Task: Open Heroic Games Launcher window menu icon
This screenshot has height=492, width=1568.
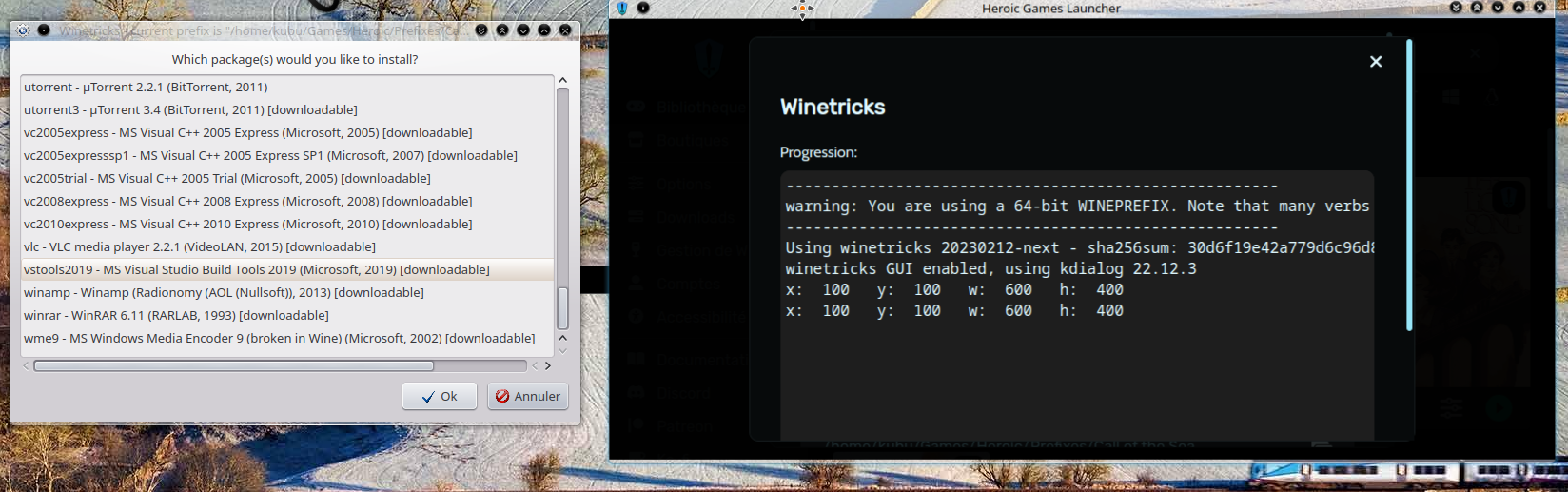Action: (x=622, y=8)
